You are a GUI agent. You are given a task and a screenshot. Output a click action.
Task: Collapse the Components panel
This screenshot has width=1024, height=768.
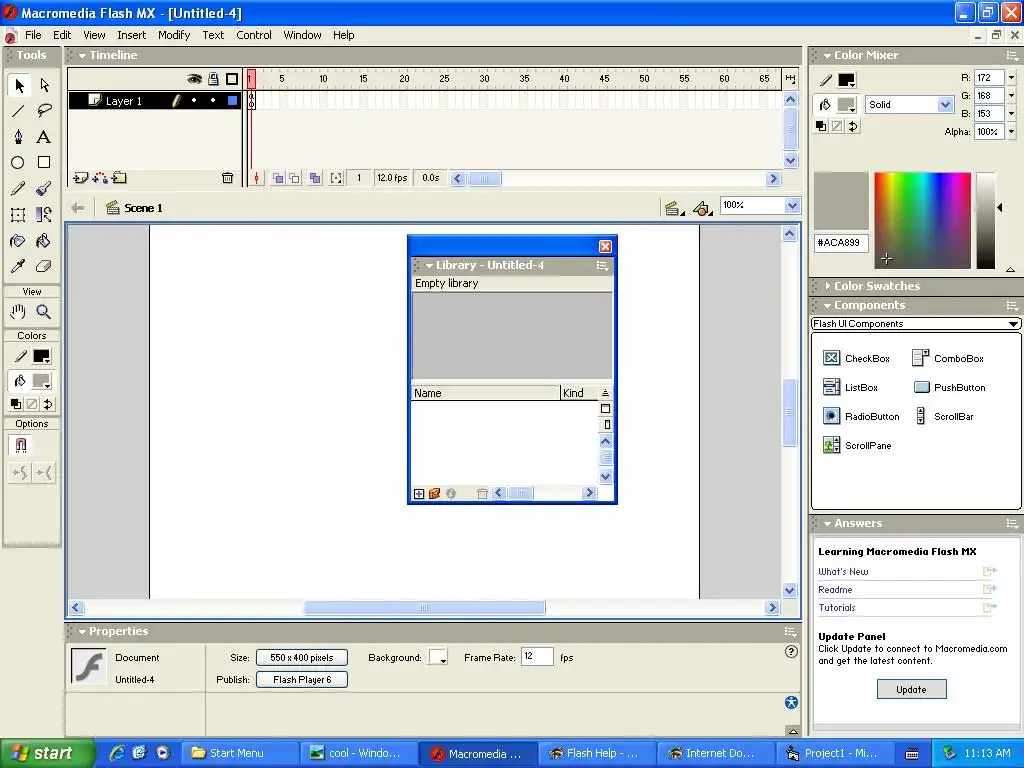click(827, 306)
